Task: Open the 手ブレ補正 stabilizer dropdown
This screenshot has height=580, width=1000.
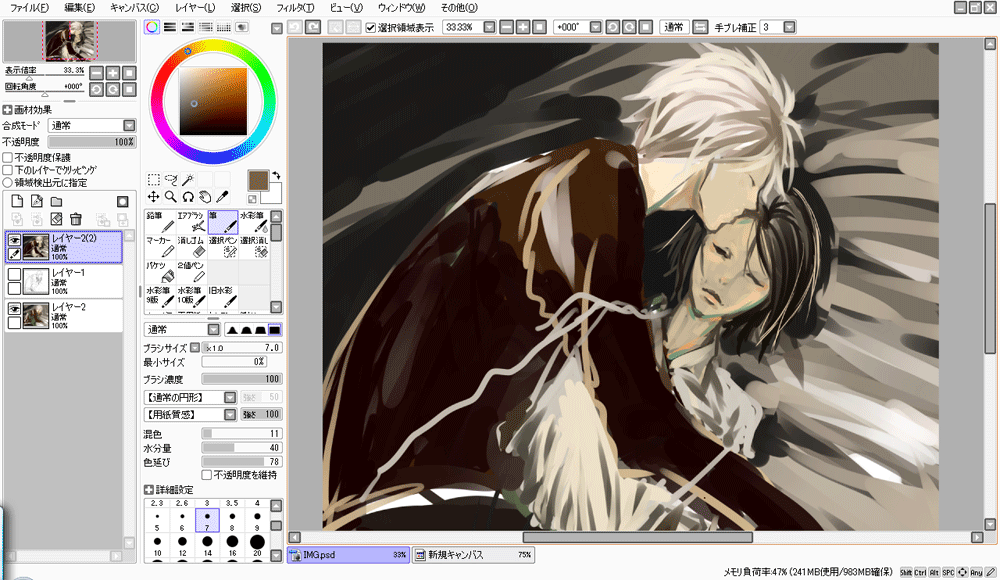Action: [790, 27]
